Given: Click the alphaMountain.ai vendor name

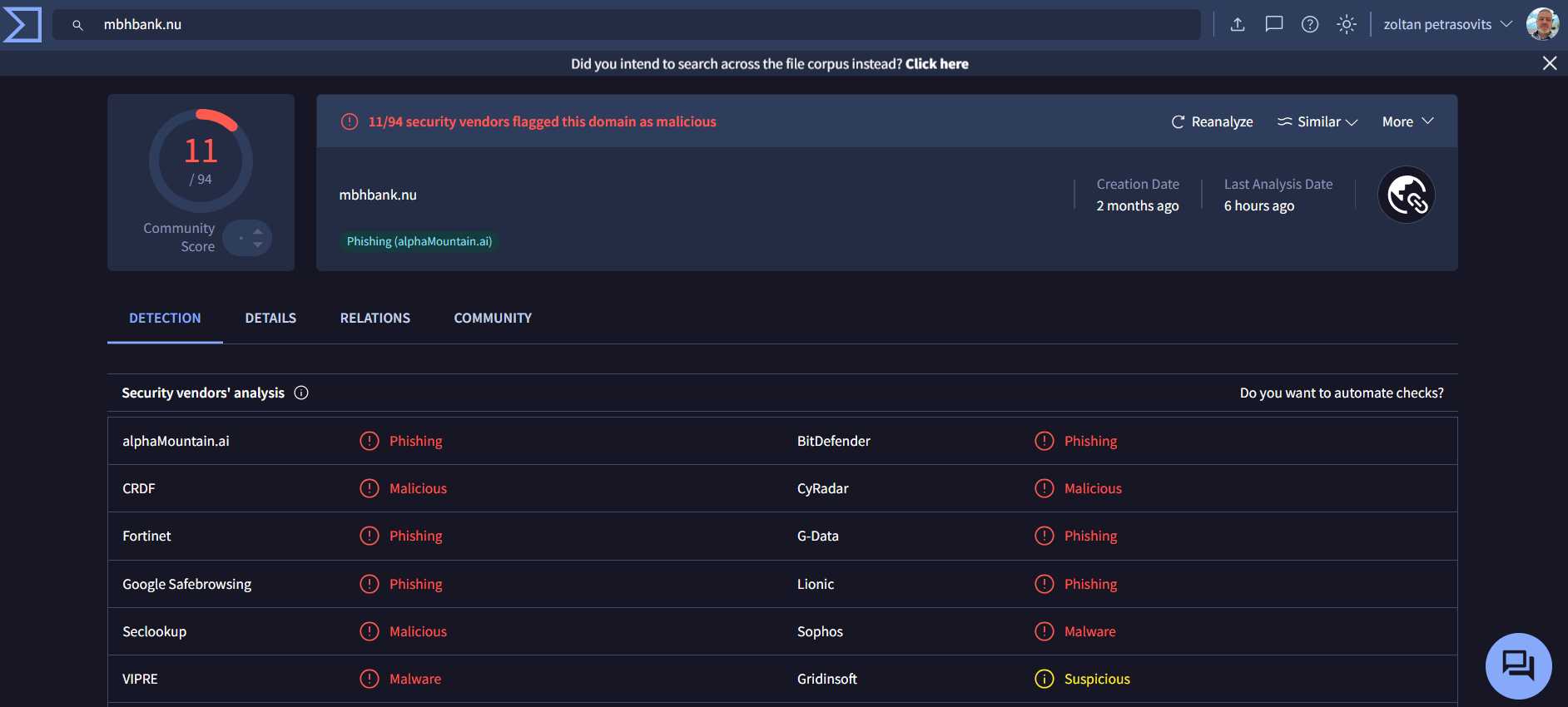Looking at the screenshot, I should (176, 441).
